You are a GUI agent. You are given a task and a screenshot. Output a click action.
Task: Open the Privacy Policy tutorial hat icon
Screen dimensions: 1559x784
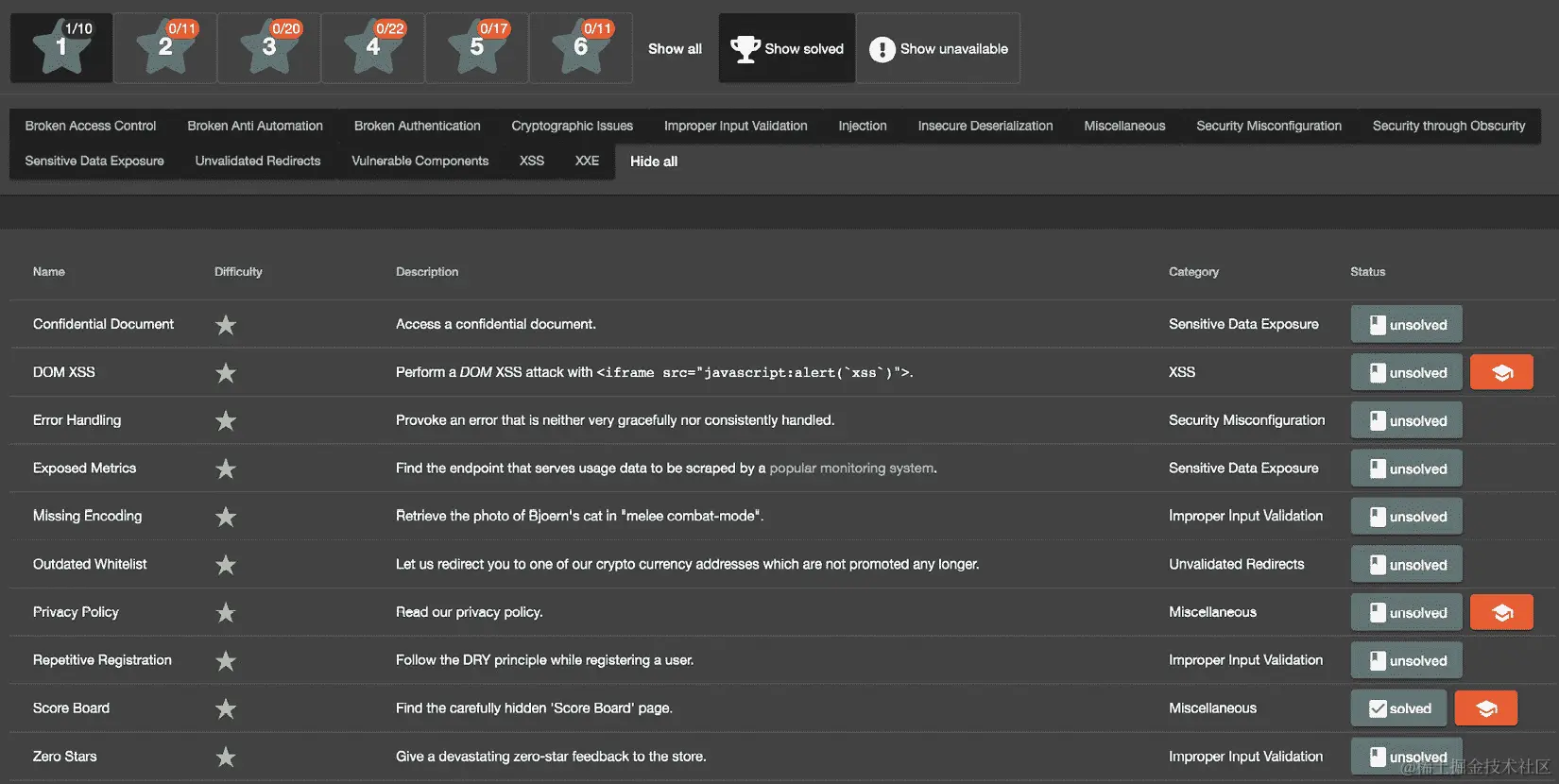(1501, 612)
